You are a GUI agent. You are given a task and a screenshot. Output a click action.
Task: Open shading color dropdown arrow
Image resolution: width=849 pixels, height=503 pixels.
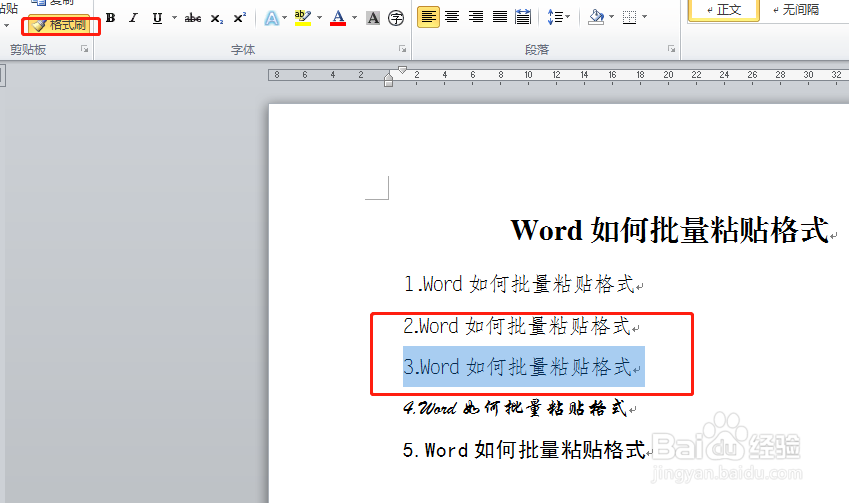point(612,17)
